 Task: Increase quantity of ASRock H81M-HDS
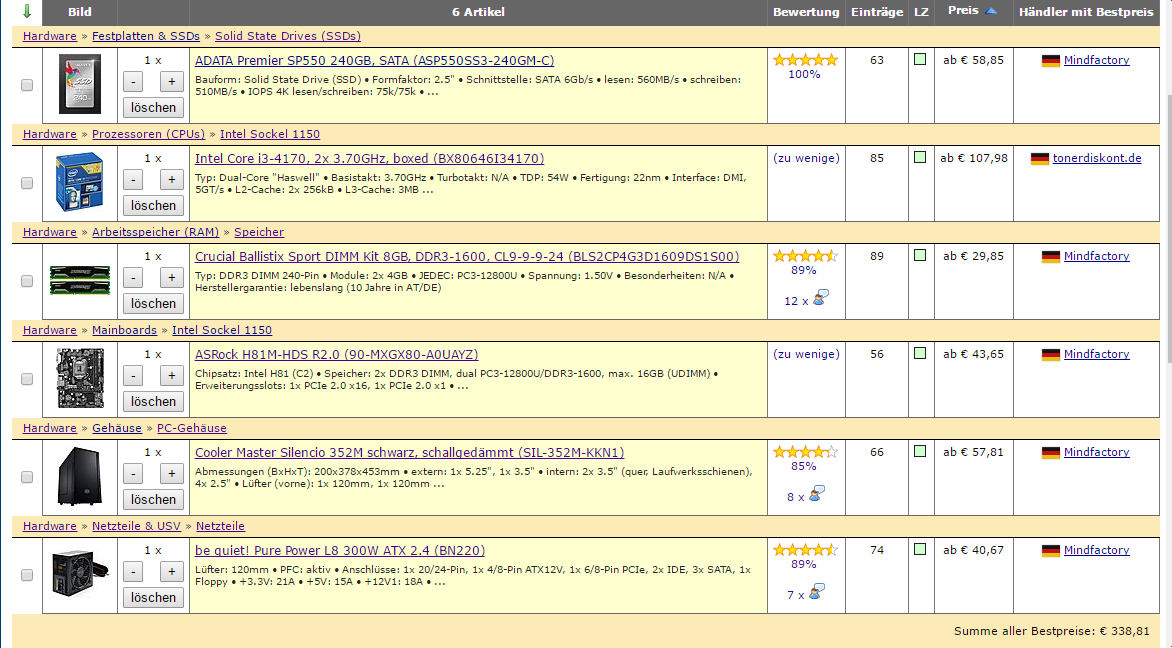[x=171, y=376]
